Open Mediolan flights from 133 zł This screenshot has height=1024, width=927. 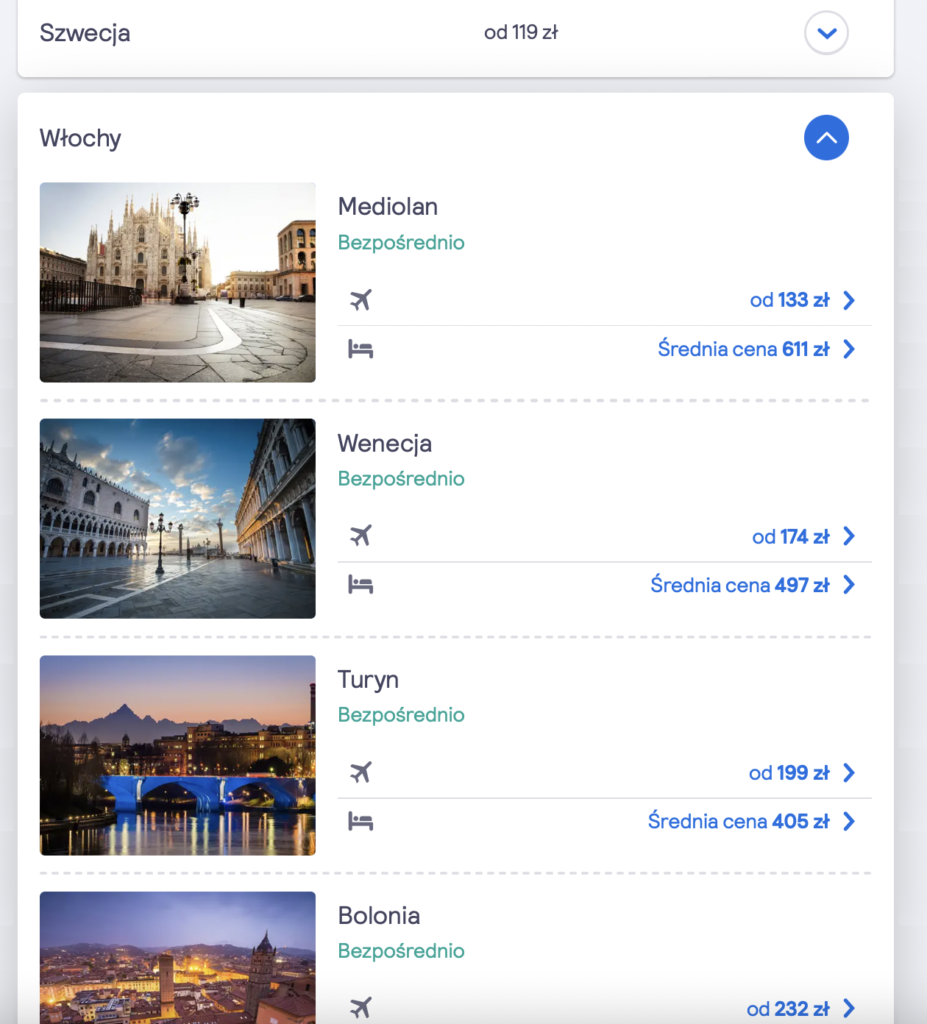click(x=790, y=300)
